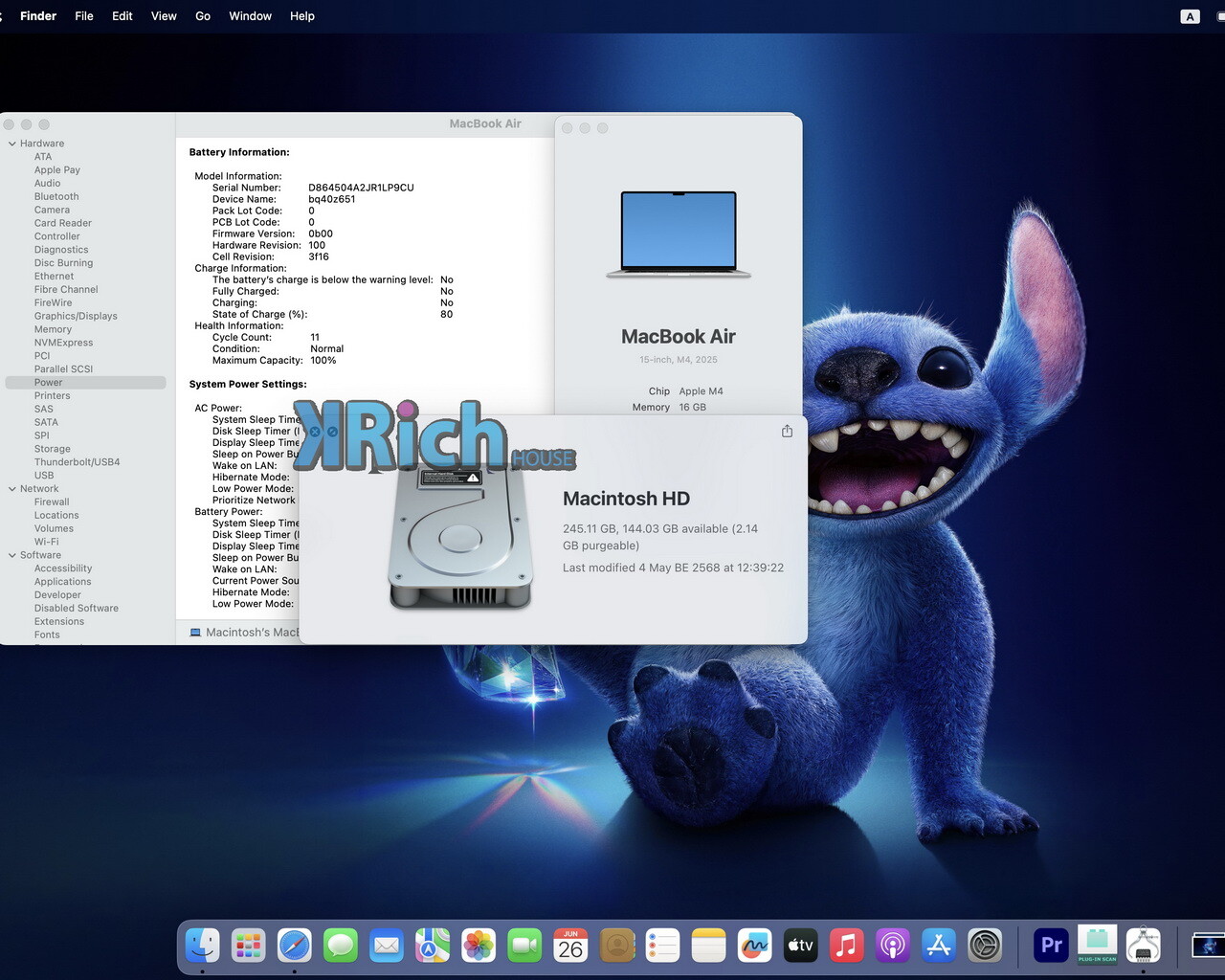Collapse the Software section in the sidebar
This screenshot has width=1225, height=980.
(x=12, y=555)
